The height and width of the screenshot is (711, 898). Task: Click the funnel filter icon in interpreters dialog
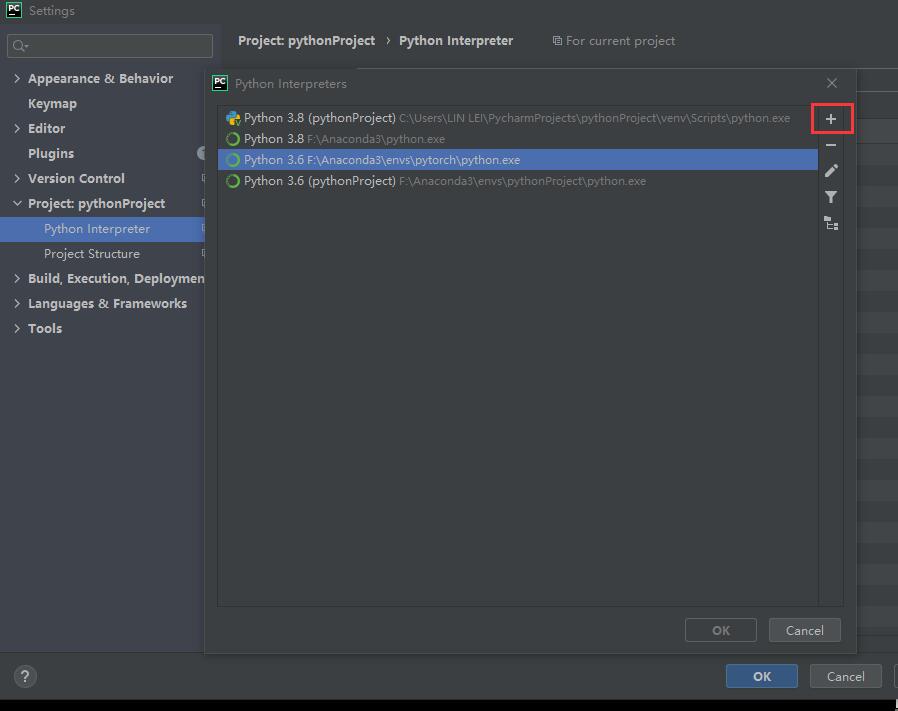click(831, 196)
